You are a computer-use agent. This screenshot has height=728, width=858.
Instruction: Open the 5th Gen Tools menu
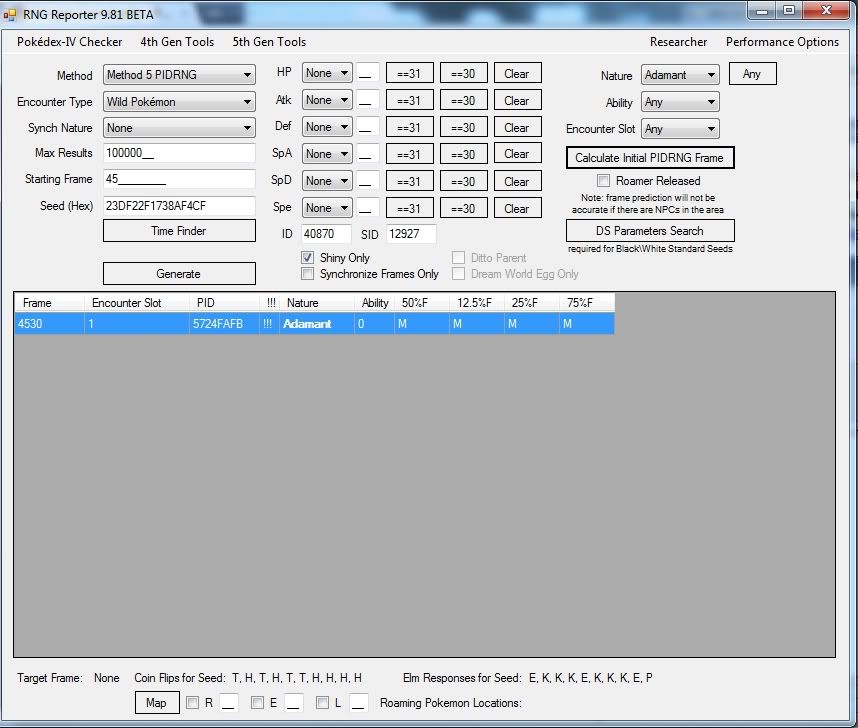tap(269, 42)
